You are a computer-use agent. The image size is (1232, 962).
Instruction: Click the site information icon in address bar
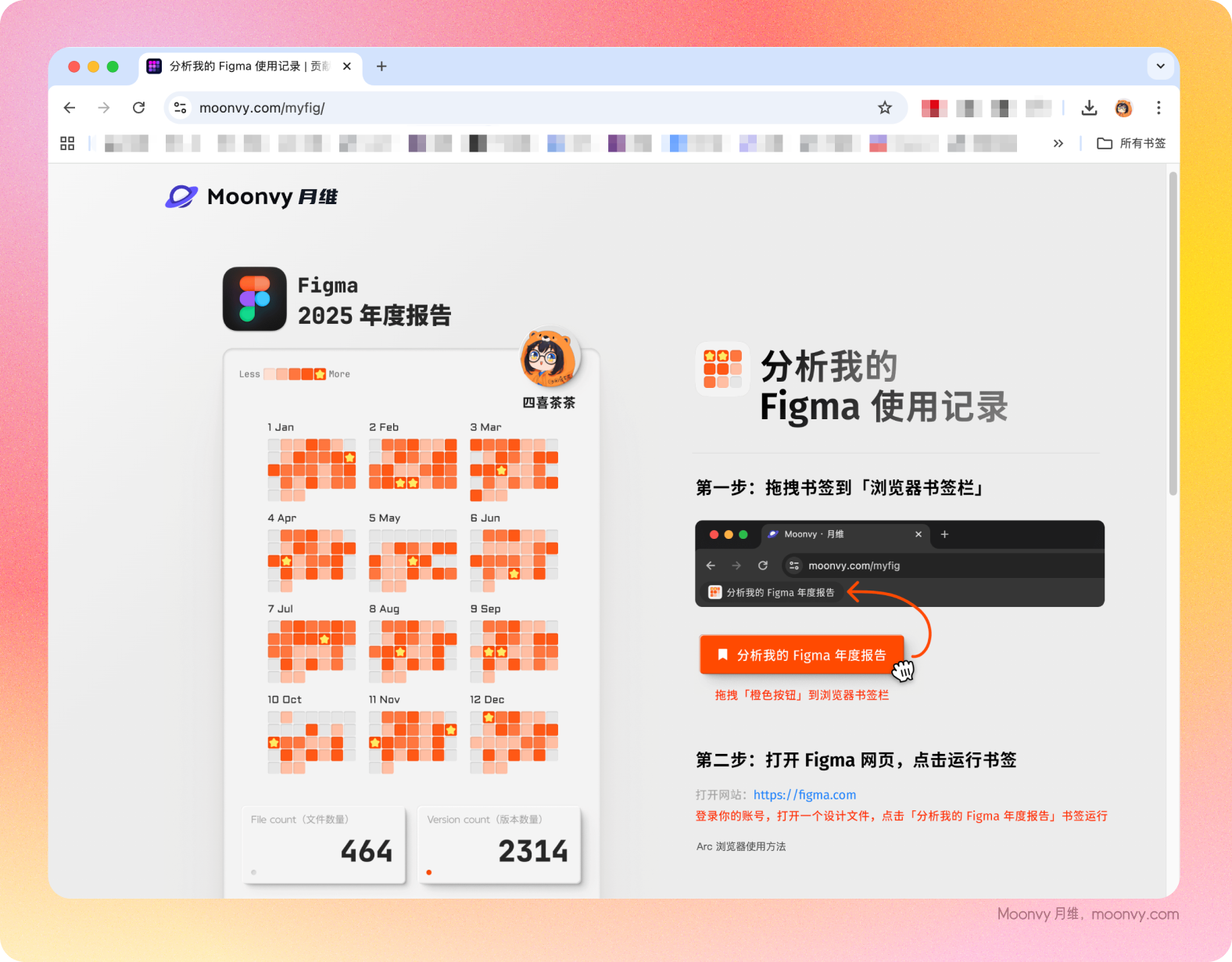tap(181, 108)
